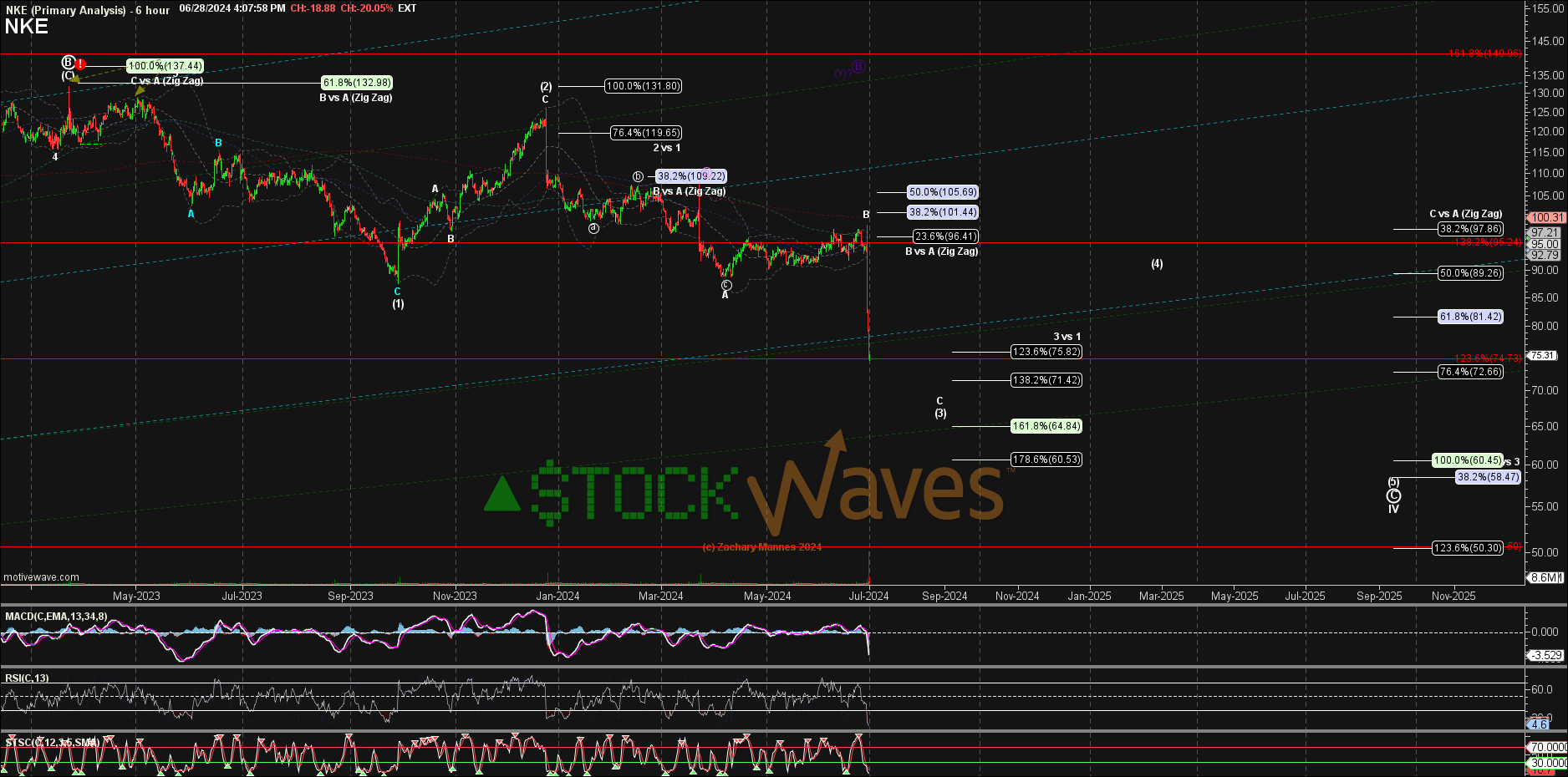
Task: Click the Jul-2024 date axis label
Action: coord(869,596)
